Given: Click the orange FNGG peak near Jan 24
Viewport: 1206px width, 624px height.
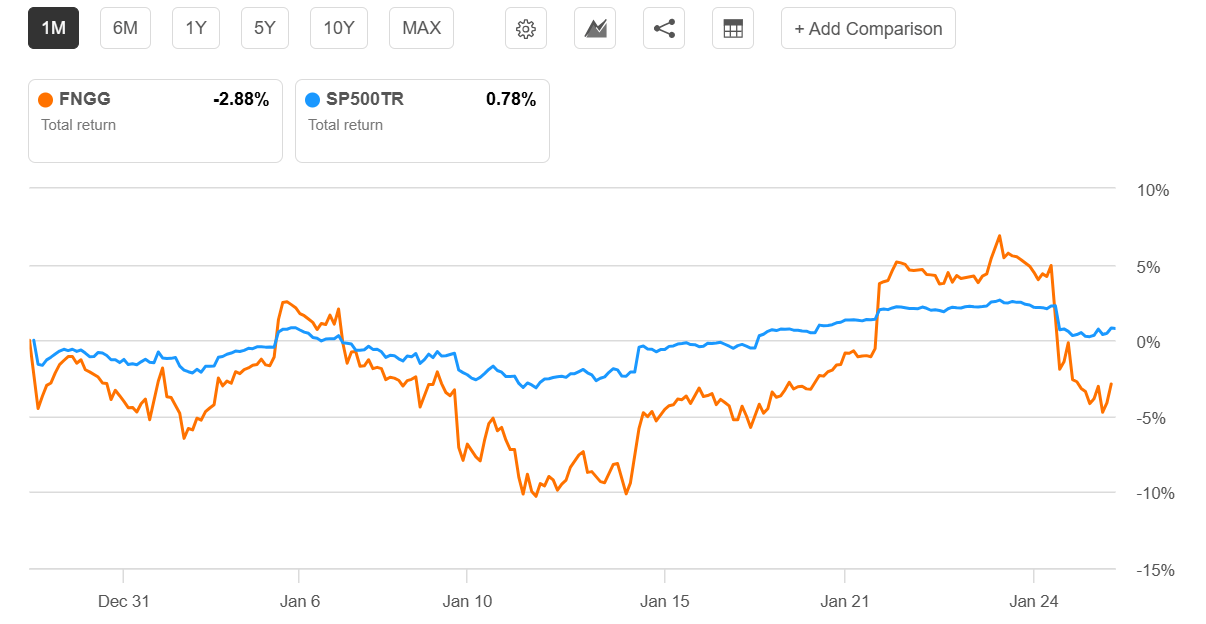Looking at the screenshot, I should tap(997, 236).
